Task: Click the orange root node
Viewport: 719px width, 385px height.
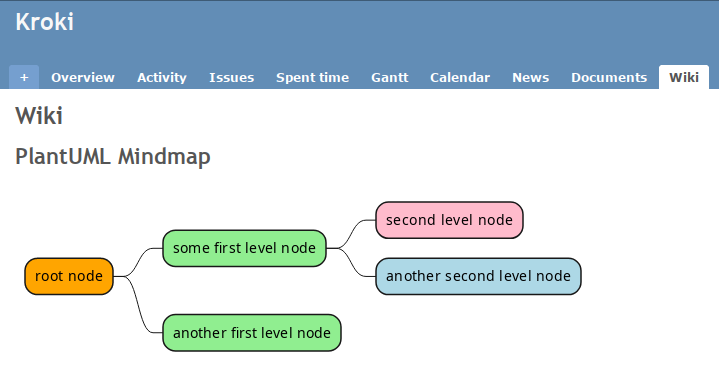Action: point(69,276)
